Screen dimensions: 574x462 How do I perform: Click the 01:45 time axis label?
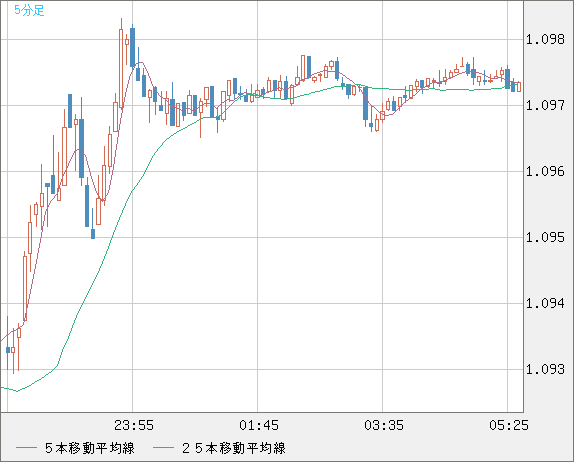coord(259,425)
